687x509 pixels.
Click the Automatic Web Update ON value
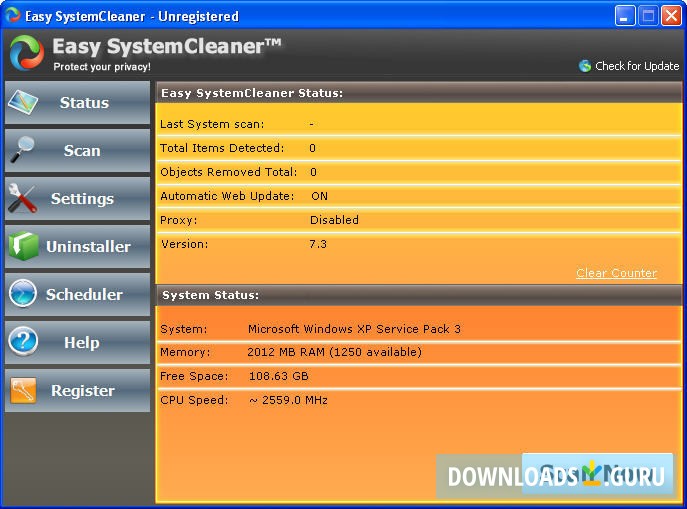[x=319, y=196]
